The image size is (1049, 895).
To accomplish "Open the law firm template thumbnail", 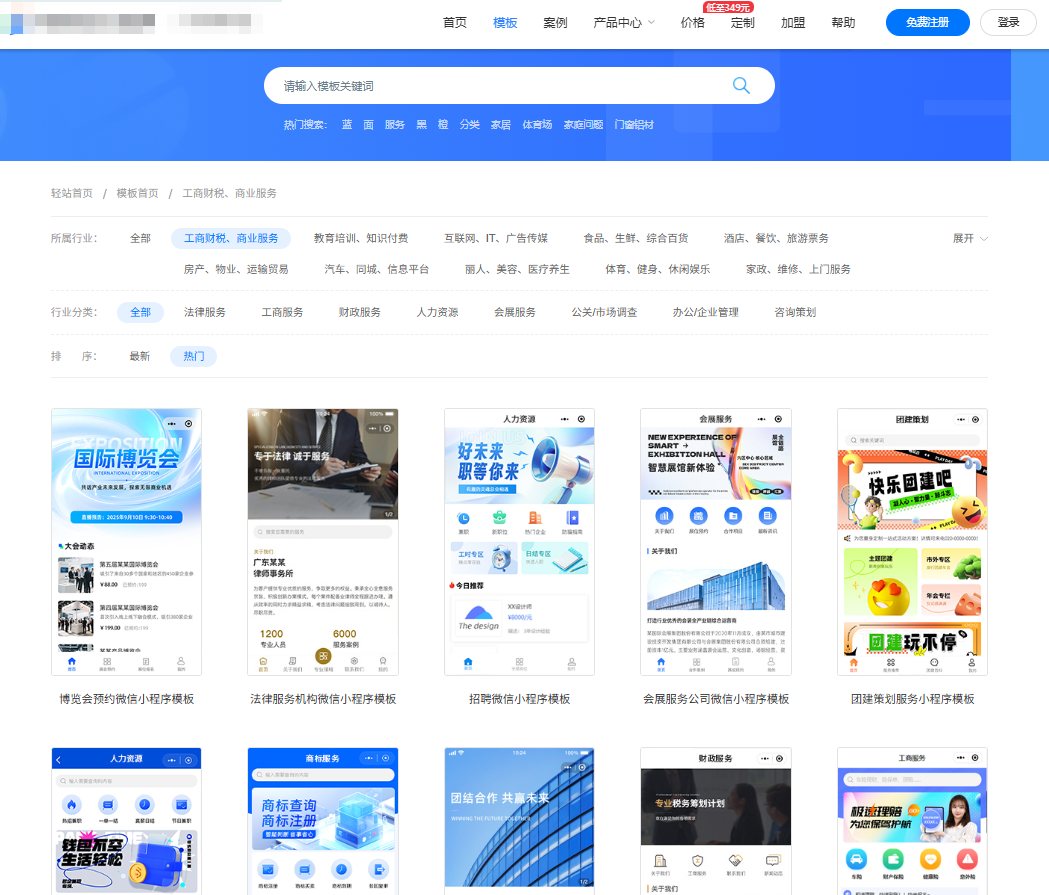I will (x=323, y=542).
